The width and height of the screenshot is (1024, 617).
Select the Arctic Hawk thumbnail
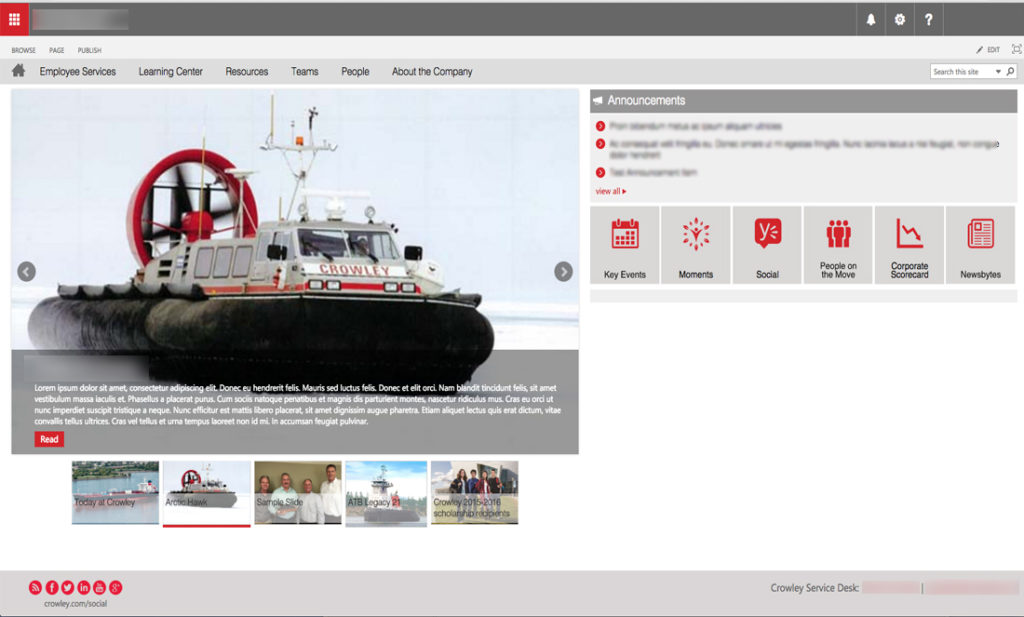coord(206,492)
